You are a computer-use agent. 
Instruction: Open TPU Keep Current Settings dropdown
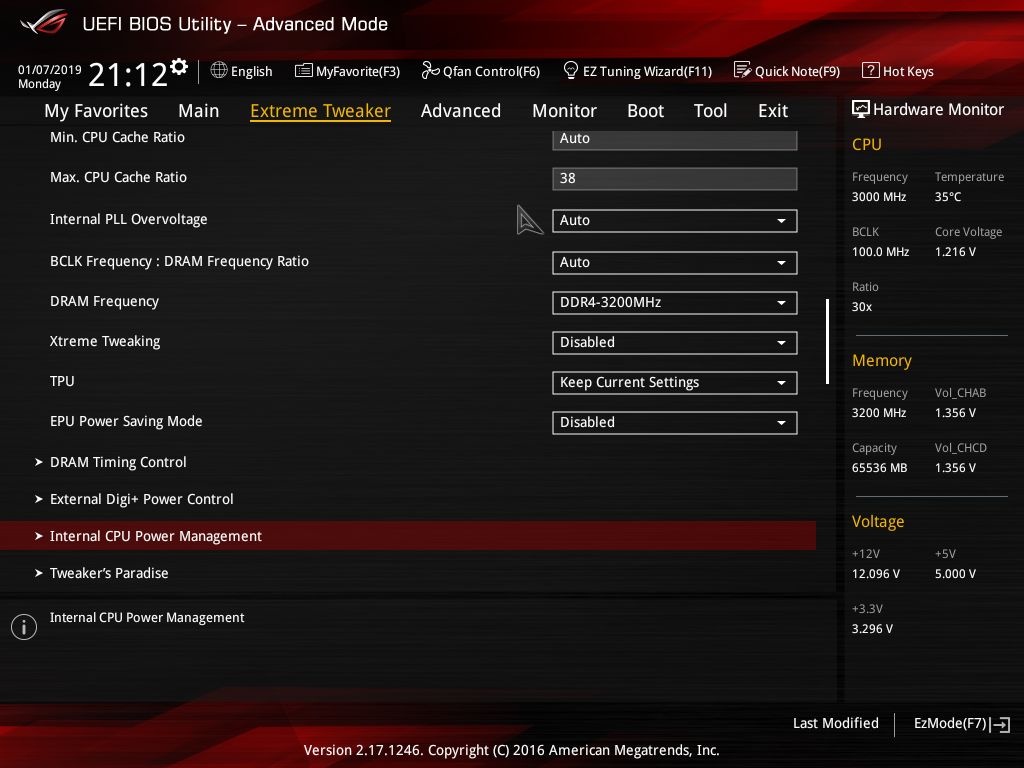point(675,383)
